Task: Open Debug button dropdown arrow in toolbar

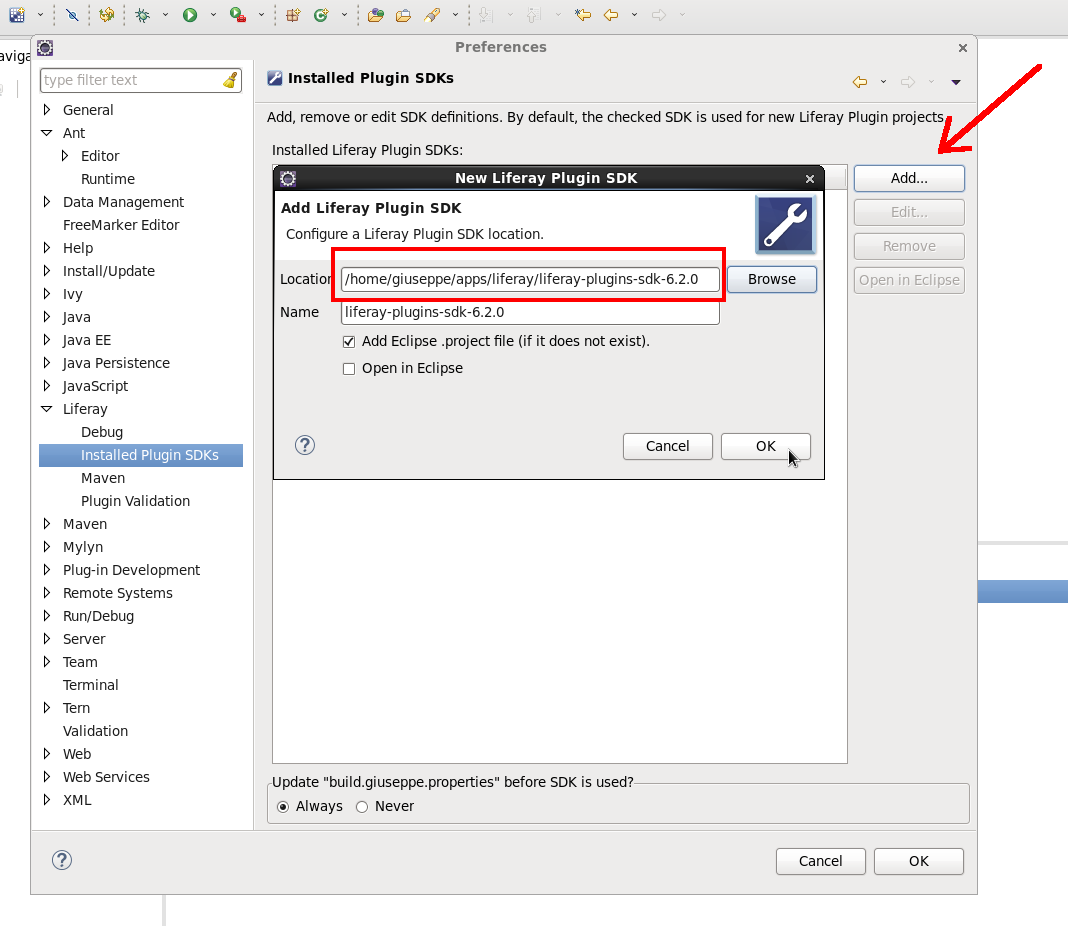Action: click(x=166, y=15)
